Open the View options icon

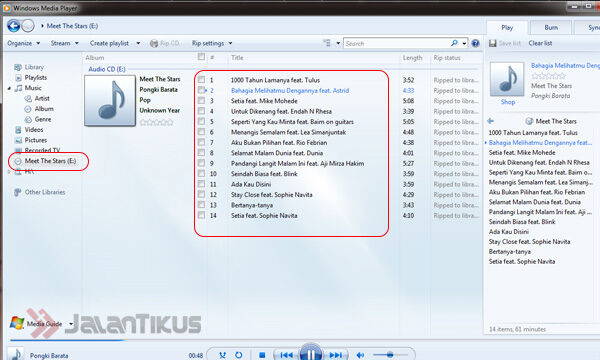click(x=327, y=43)
